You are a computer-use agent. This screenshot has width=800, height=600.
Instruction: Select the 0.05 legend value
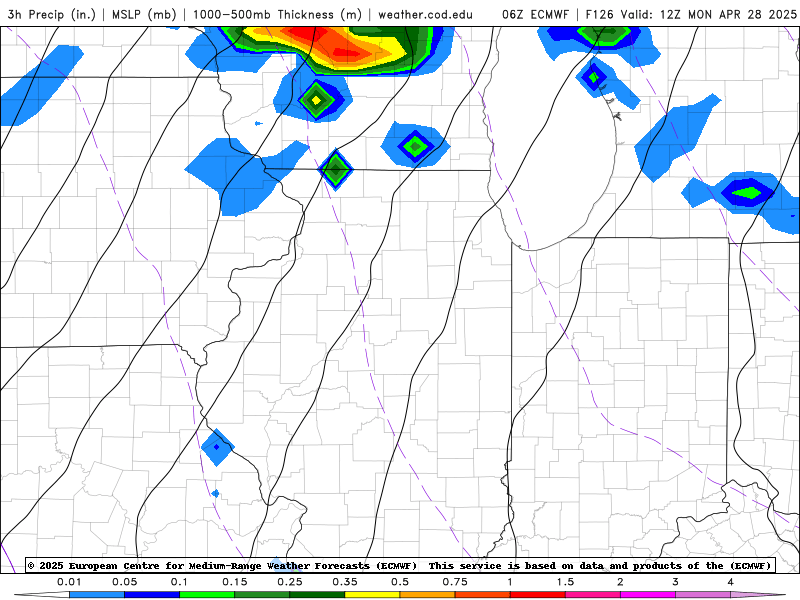click(124, 582)
